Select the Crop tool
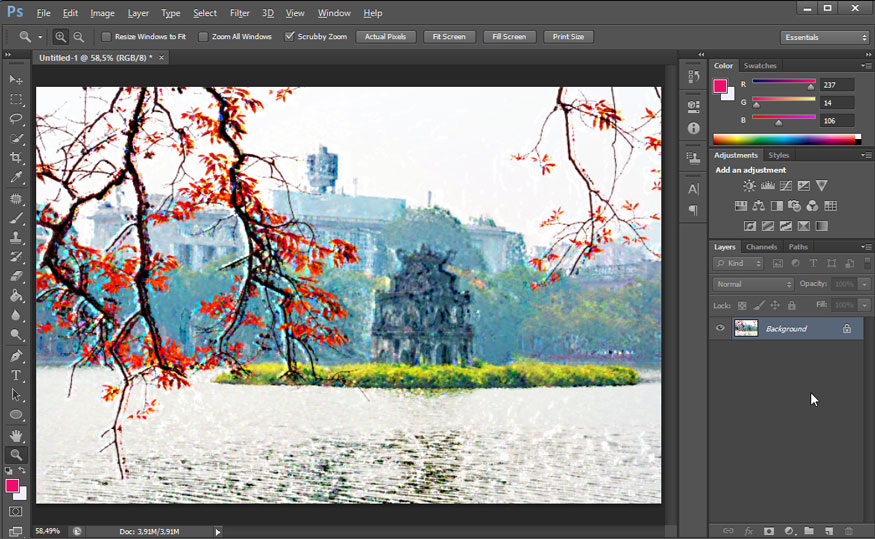This screenshot has height=539, width=875. click(16, 158)
